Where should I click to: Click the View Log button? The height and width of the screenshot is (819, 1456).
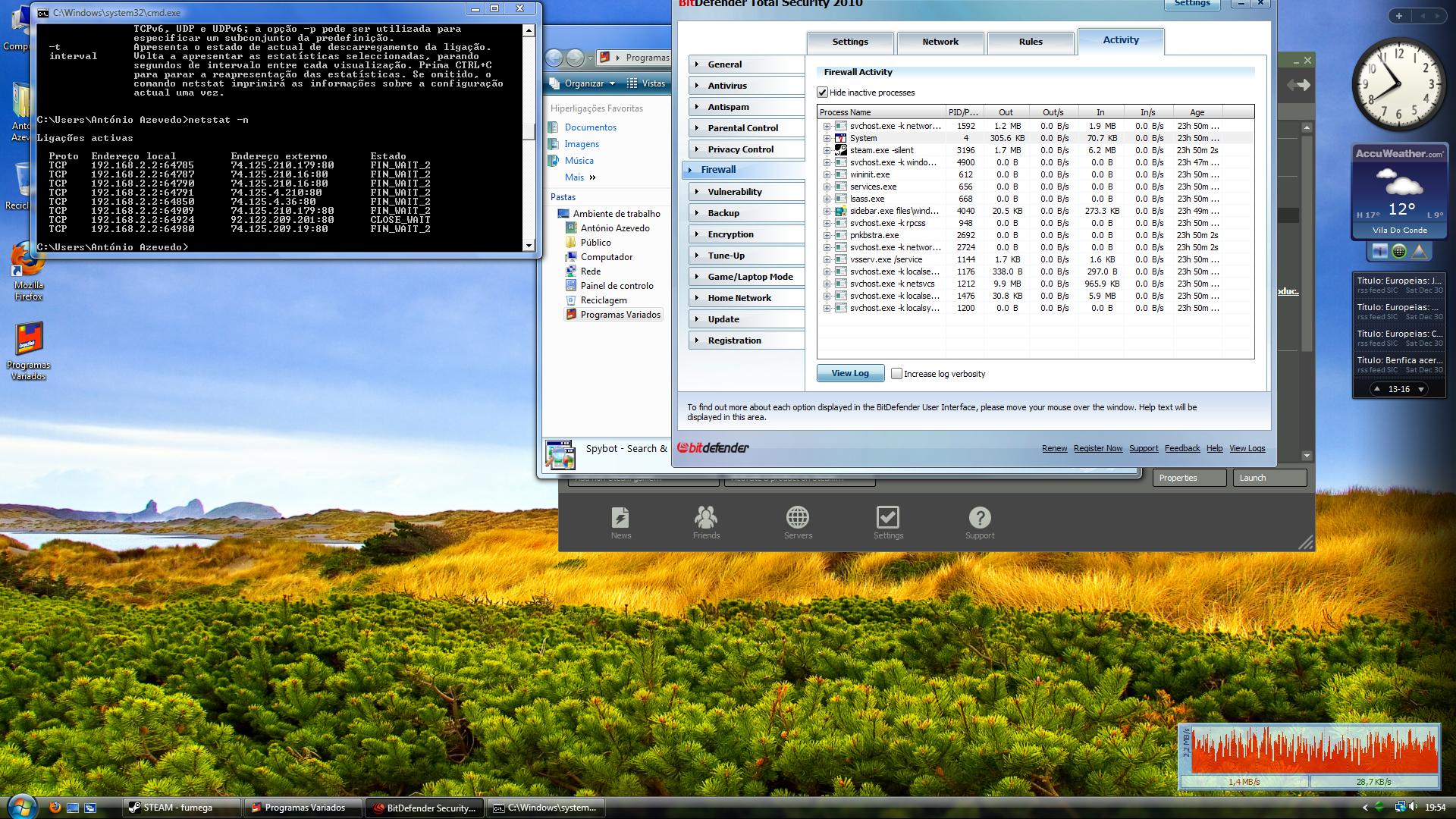point(850,373)
